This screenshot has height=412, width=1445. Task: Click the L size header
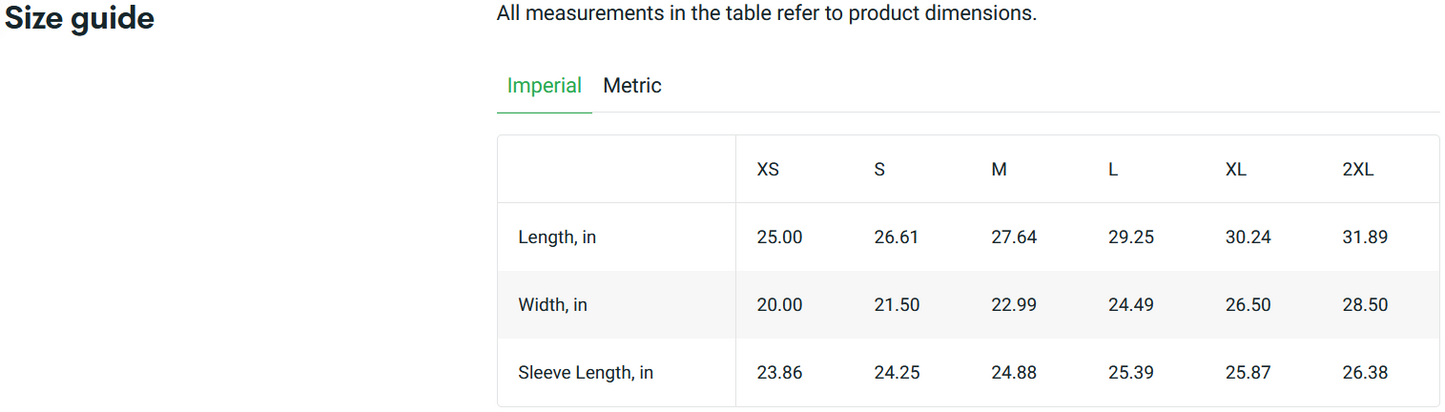point(1113,170)
